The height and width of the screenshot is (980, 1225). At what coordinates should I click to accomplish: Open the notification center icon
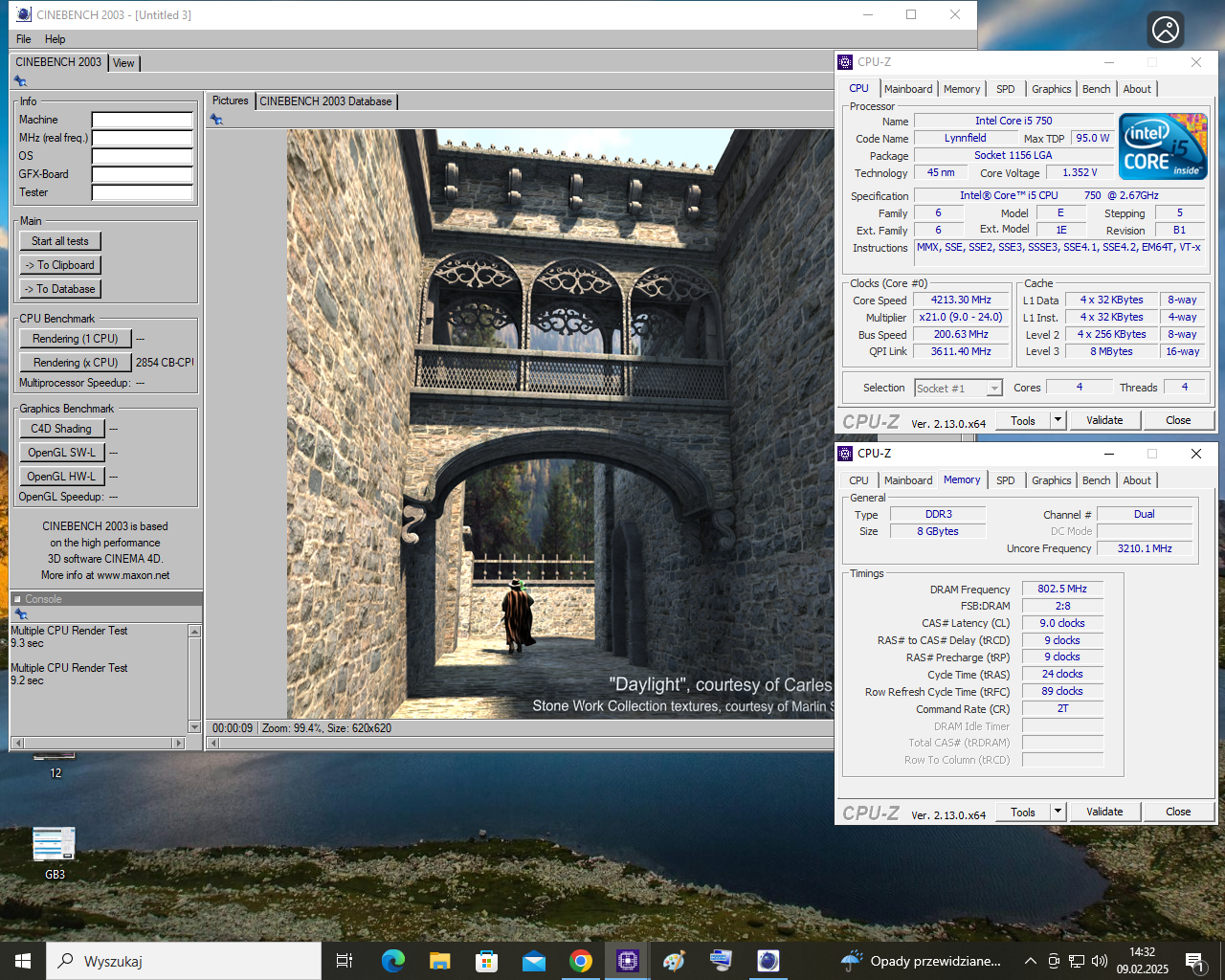tap(1194, 962)
